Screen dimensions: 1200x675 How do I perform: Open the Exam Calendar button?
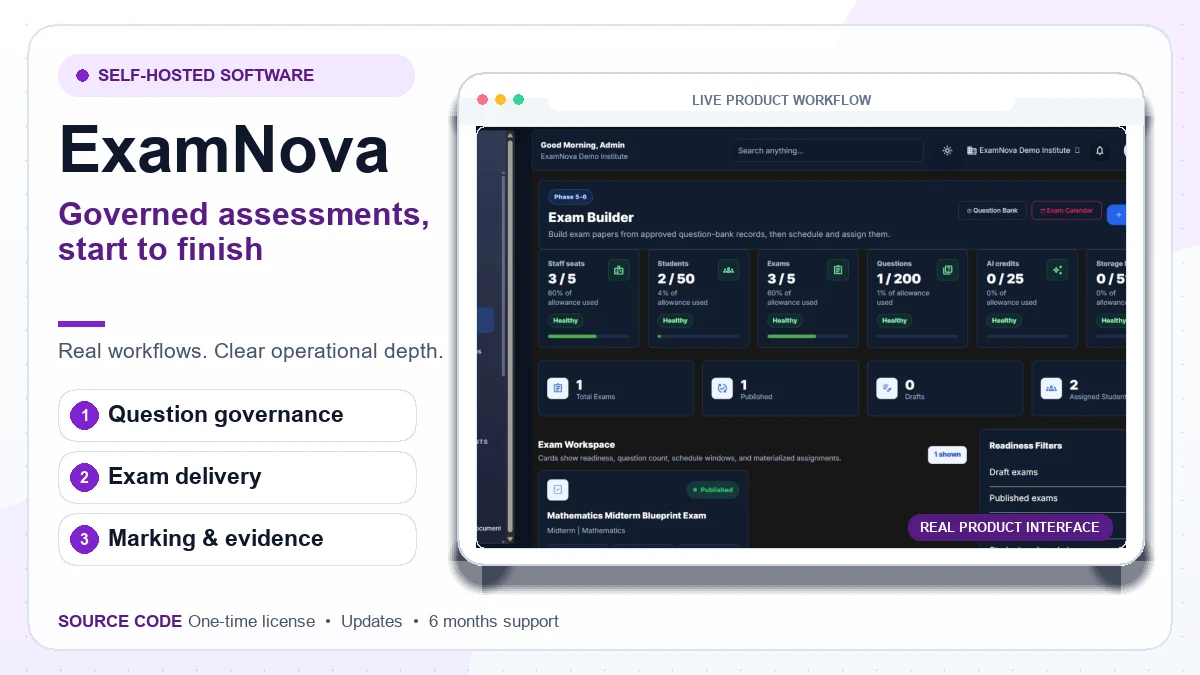pyautogui.click(x=1066, y=211)
